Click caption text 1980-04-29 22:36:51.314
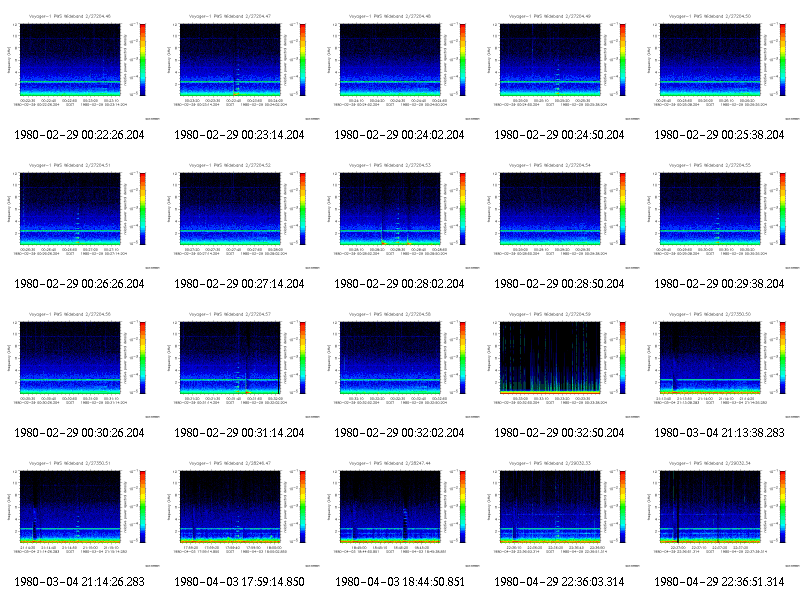The image size is (800, 596). coord(719,582)
